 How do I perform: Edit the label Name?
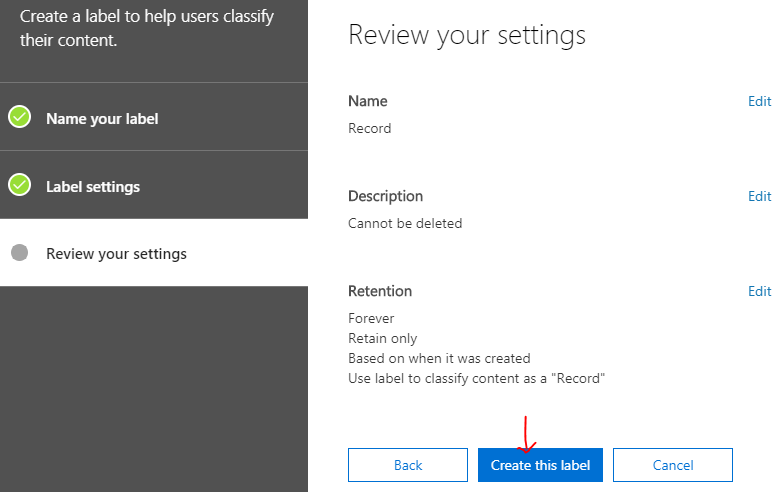[759, 102]
